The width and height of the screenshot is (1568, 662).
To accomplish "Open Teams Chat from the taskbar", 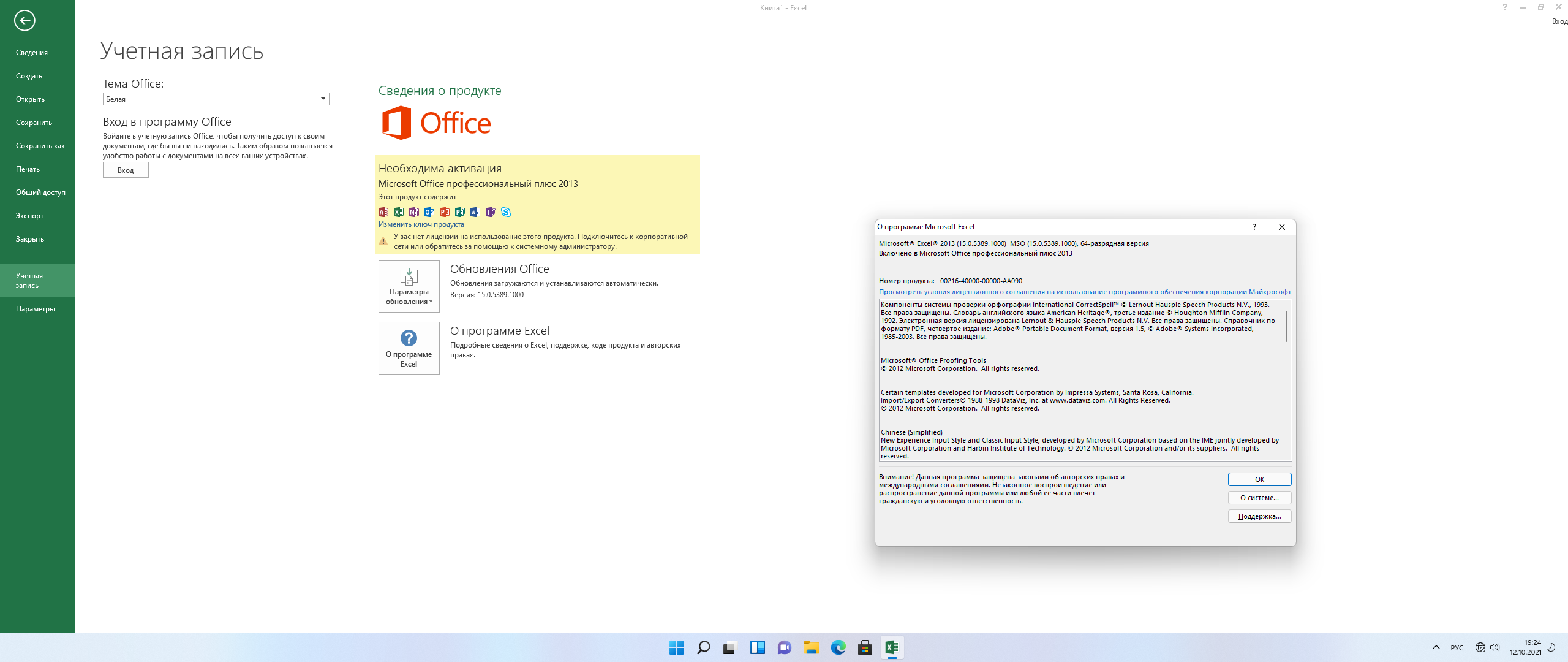I will click(x=784, y=647).
